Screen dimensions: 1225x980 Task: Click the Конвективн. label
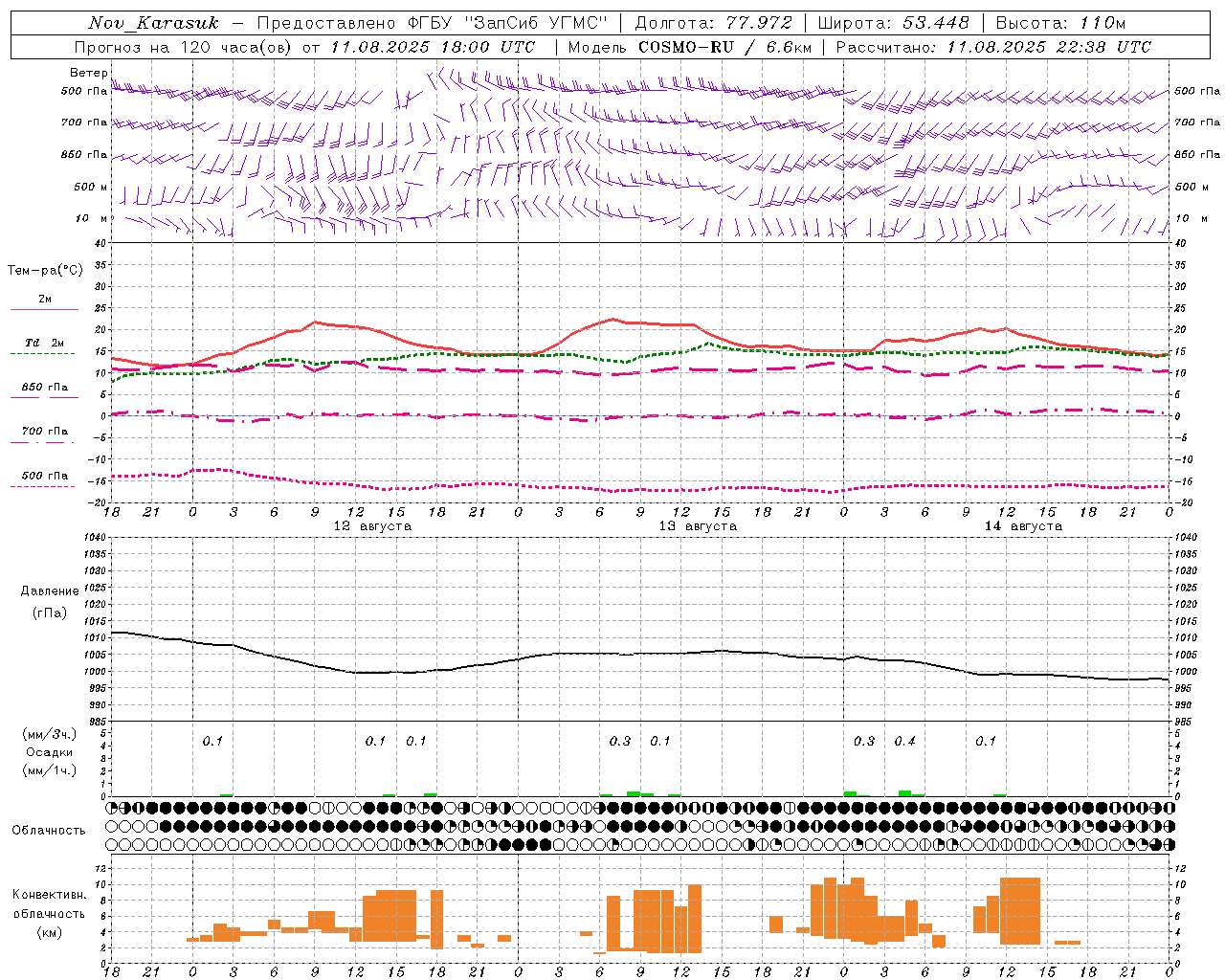[50, 895]
